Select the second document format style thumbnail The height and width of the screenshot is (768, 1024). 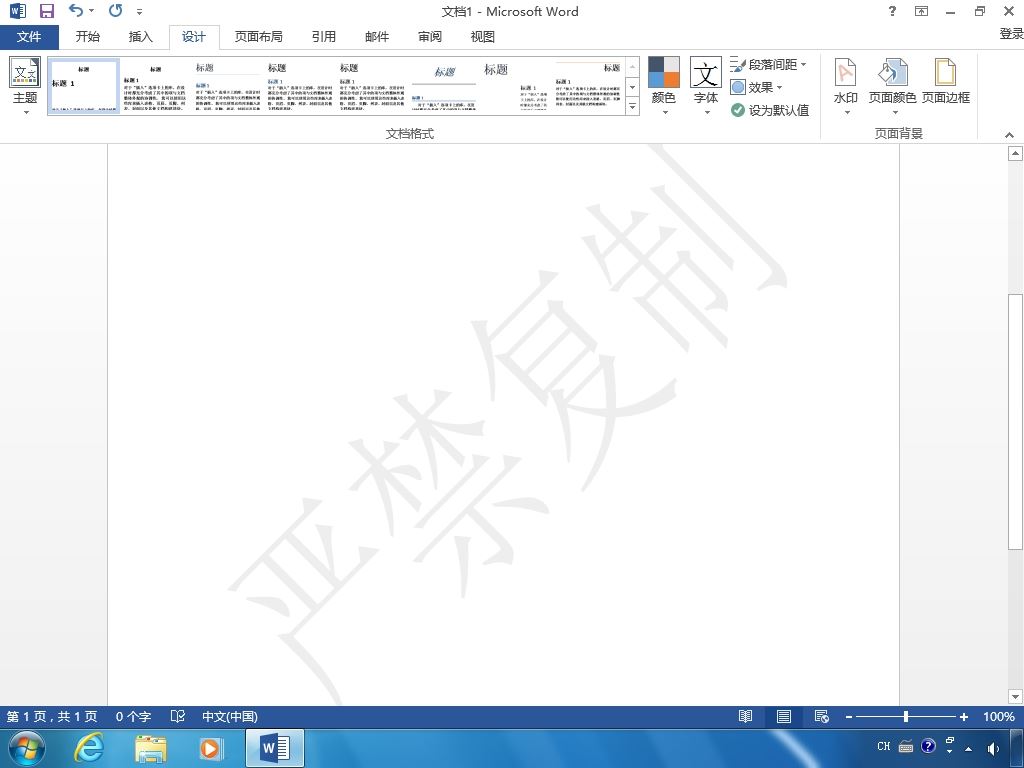click(155, 86)
